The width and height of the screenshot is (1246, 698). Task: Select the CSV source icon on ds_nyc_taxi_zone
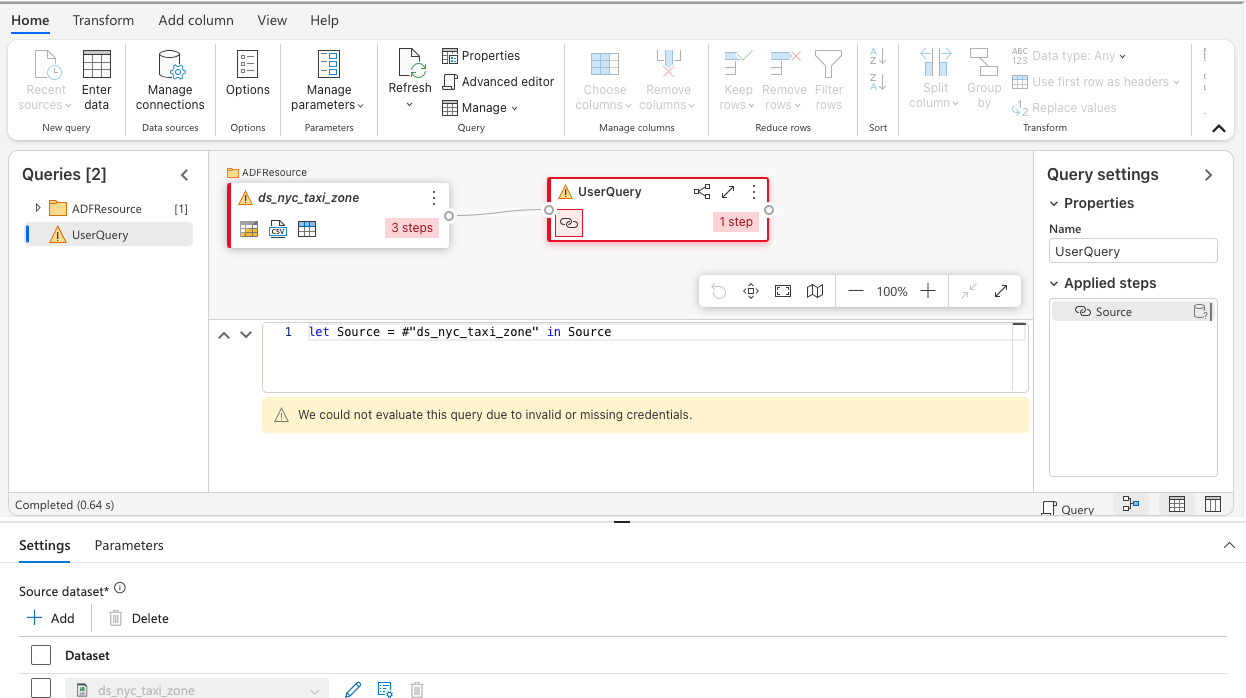point(278,229)
